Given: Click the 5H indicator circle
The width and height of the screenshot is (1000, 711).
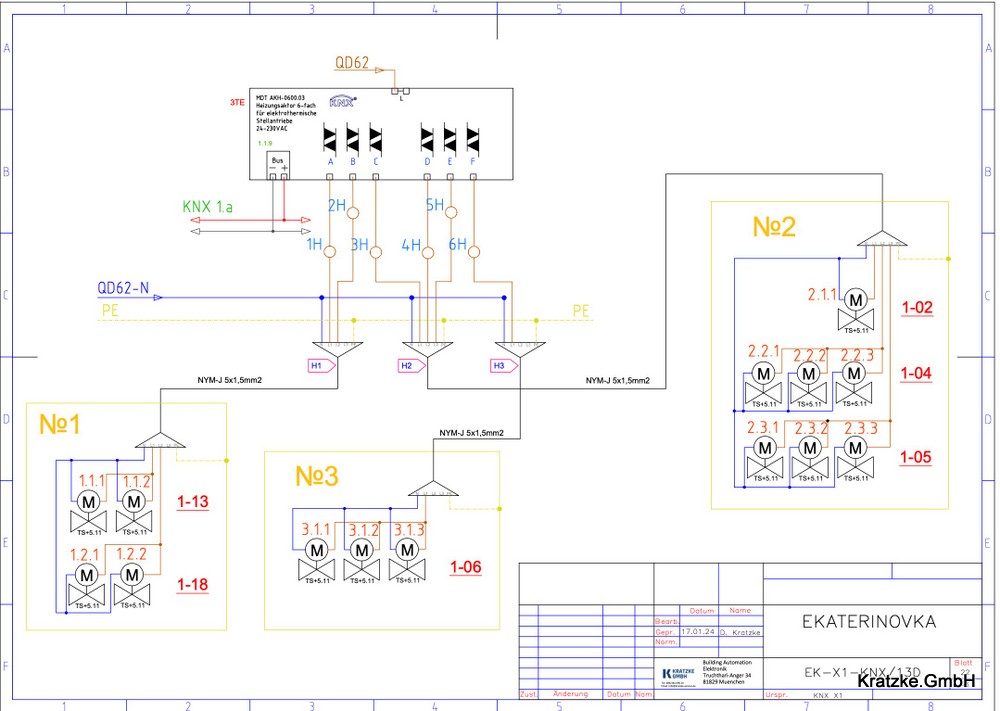Looking at the screenshot, I should (451, 211).
